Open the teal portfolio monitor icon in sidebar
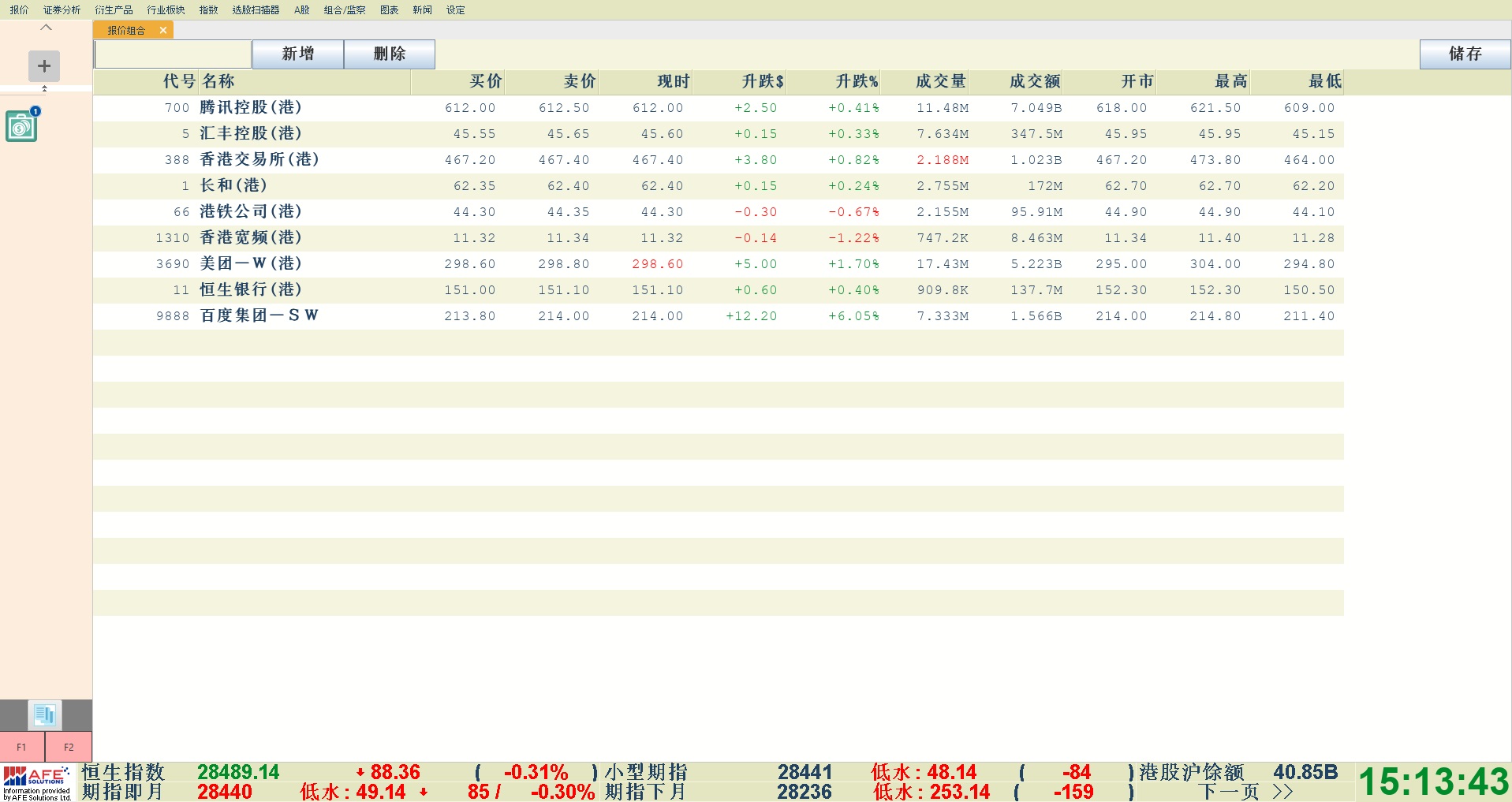1512x802 pixels. [22, 125]
